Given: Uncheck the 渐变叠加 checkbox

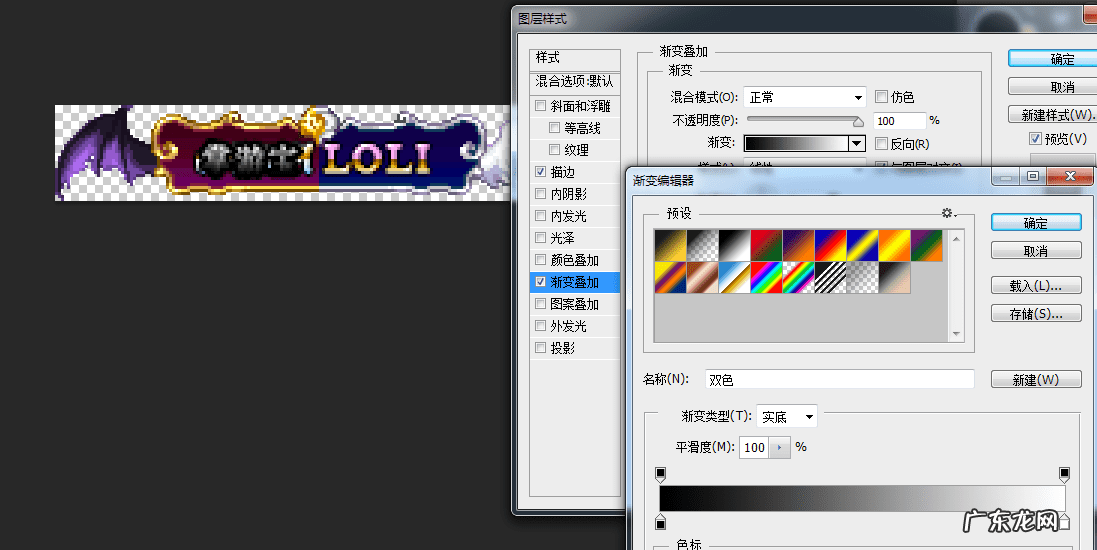Looking at the screenshot, I should 540,281.
